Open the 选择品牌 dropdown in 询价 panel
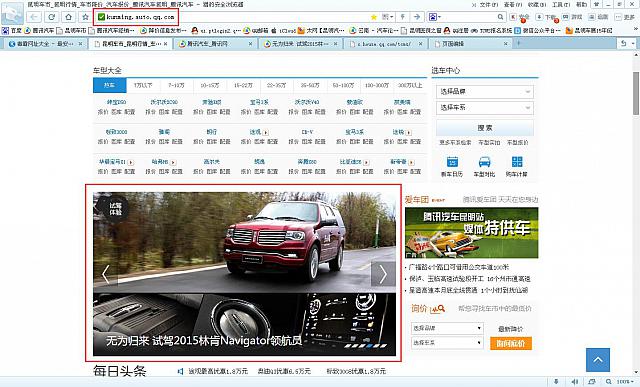Viewport: 640px width, 387px height. [447, 328]
